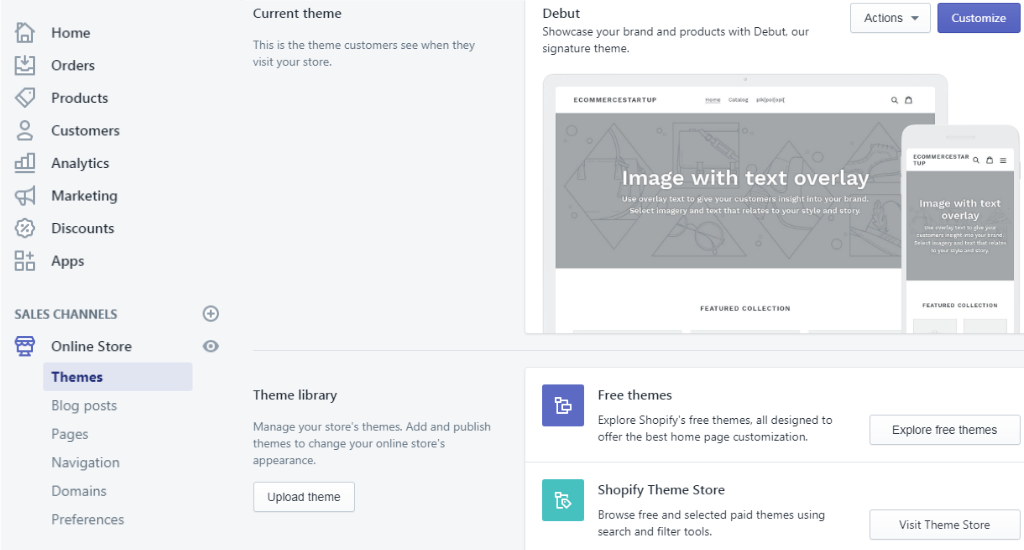Click the Customize button
This screenshot has height=550, width=1024.
[978, 18]
